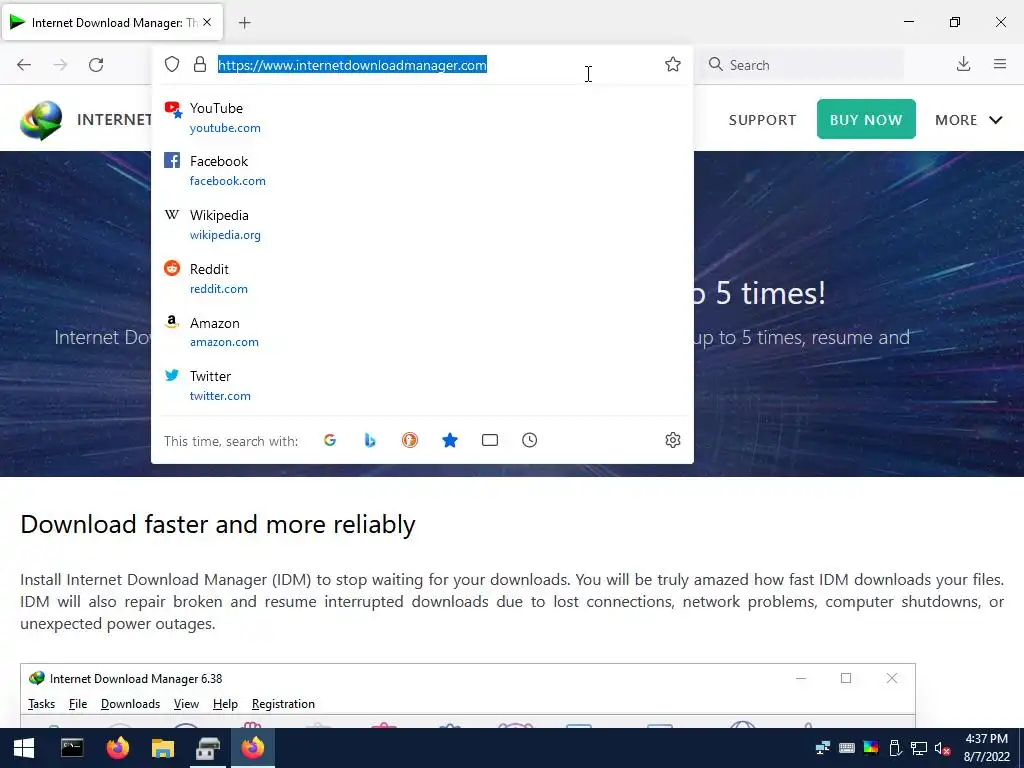Viewport: 1024px width, 768px height.
Task: Search history with the clock icon
Action: click(530, 440)
